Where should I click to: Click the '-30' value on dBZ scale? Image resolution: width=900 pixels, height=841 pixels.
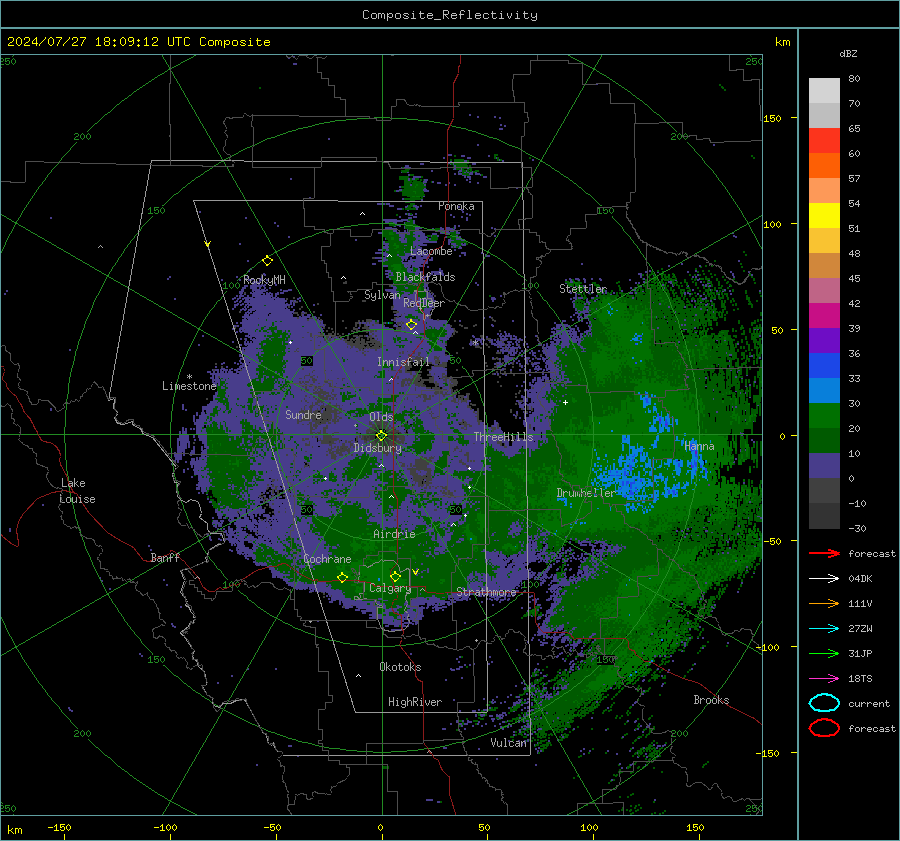coord(857,529)
